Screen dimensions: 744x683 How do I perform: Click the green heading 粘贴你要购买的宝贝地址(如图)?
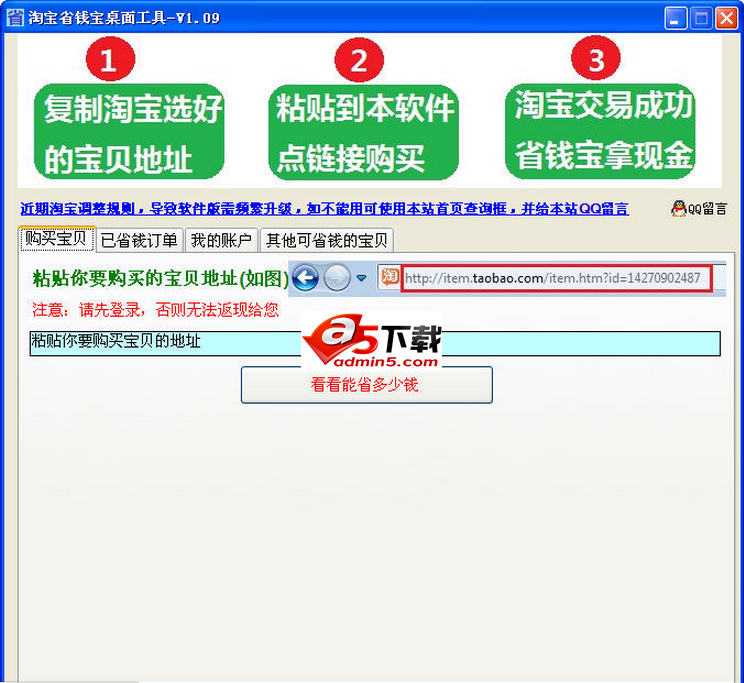point(160,279)
